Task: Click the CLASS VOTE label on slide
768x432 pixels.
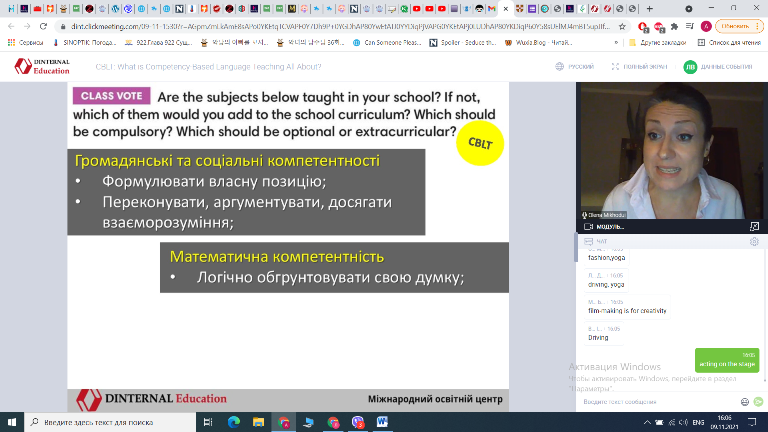Action: tap(112, 96)
